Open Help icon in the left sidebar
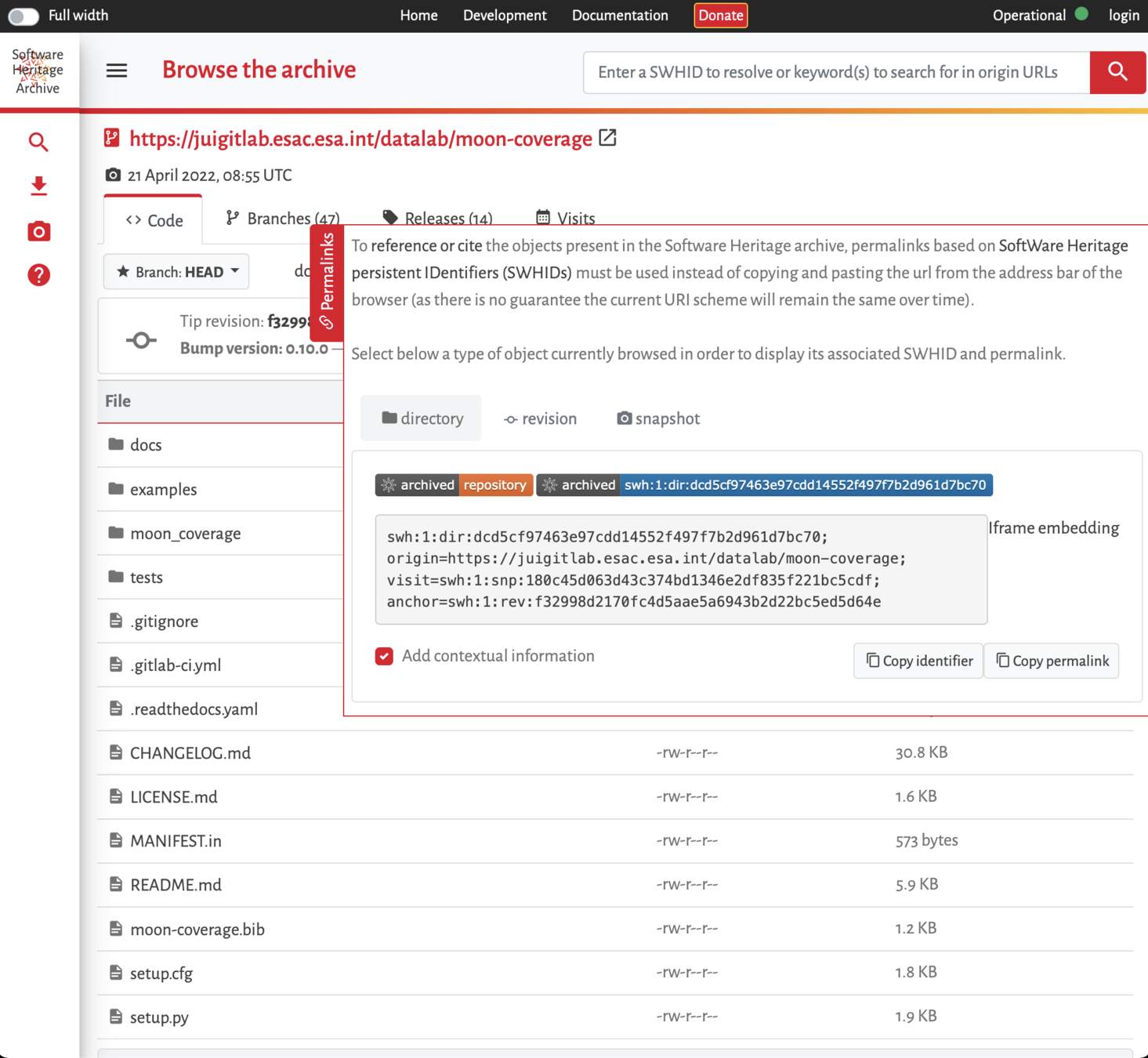 (x=38, y=275)
